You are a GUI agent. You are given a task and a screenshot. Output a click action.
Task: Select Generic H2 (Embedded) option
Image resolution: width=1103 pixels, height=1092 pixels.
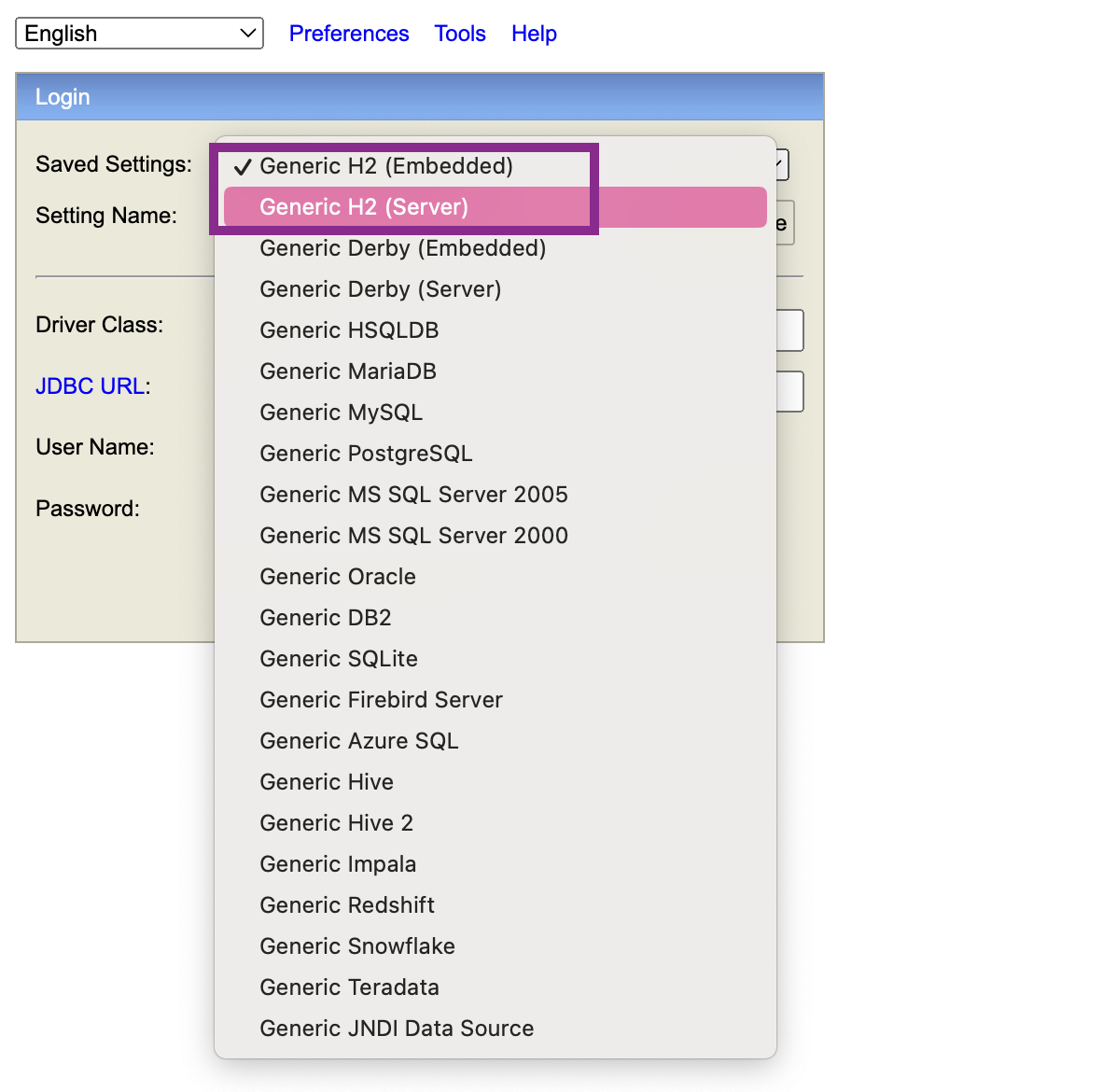496,166
